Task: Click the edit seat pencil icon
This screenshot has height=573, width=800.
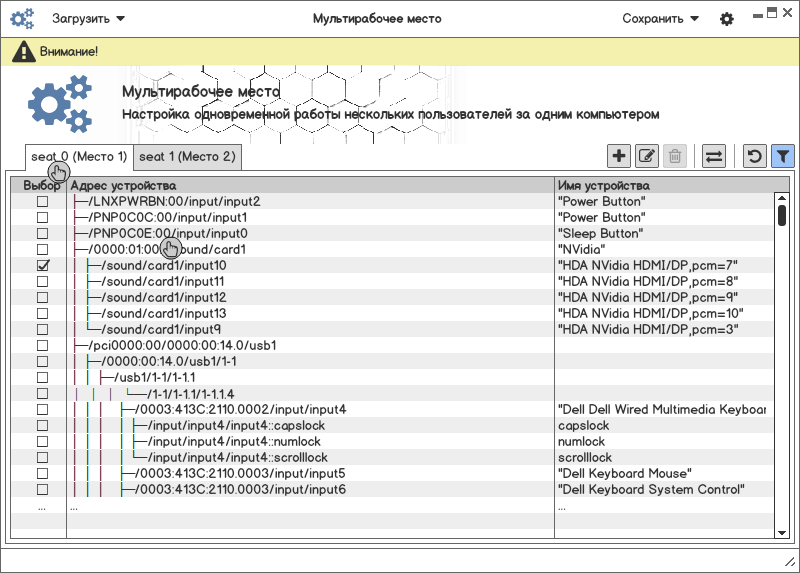Action: pyautogui.click(x=647, y=156)
